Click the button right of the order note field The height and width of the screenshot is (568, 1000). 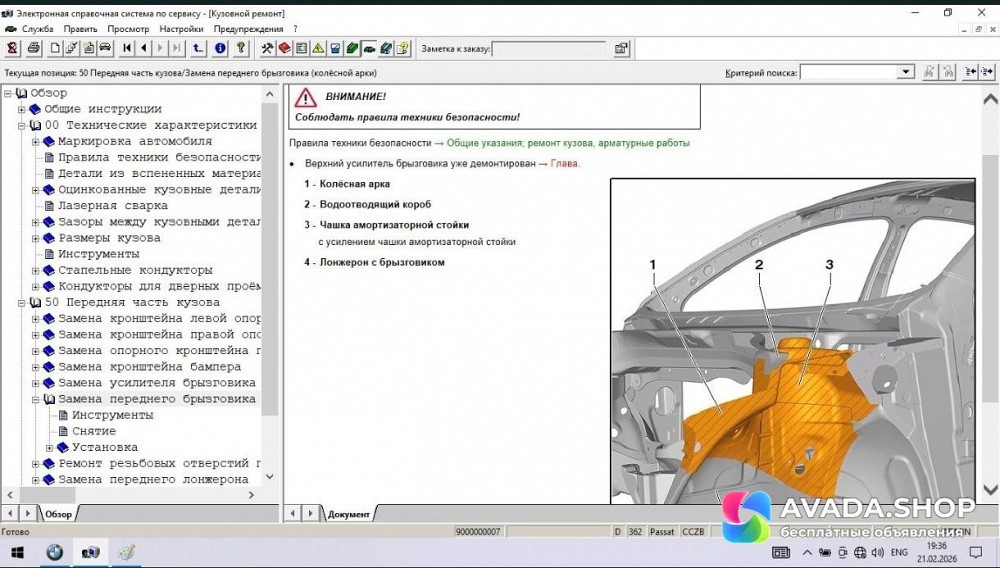pyautogui.click(x=621, y=48)
